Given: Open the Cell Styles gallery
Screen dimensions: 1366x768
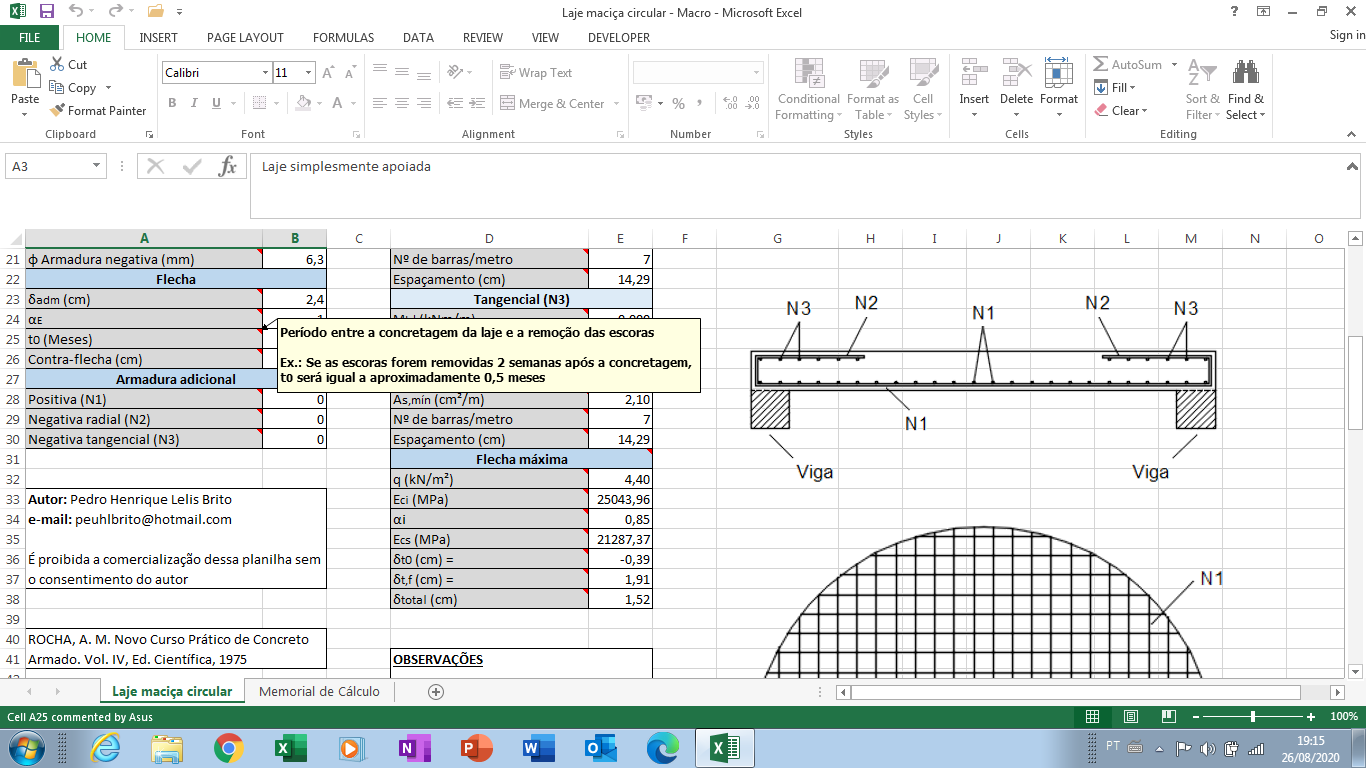Looking at the screenshot, I should coord(923,89).
